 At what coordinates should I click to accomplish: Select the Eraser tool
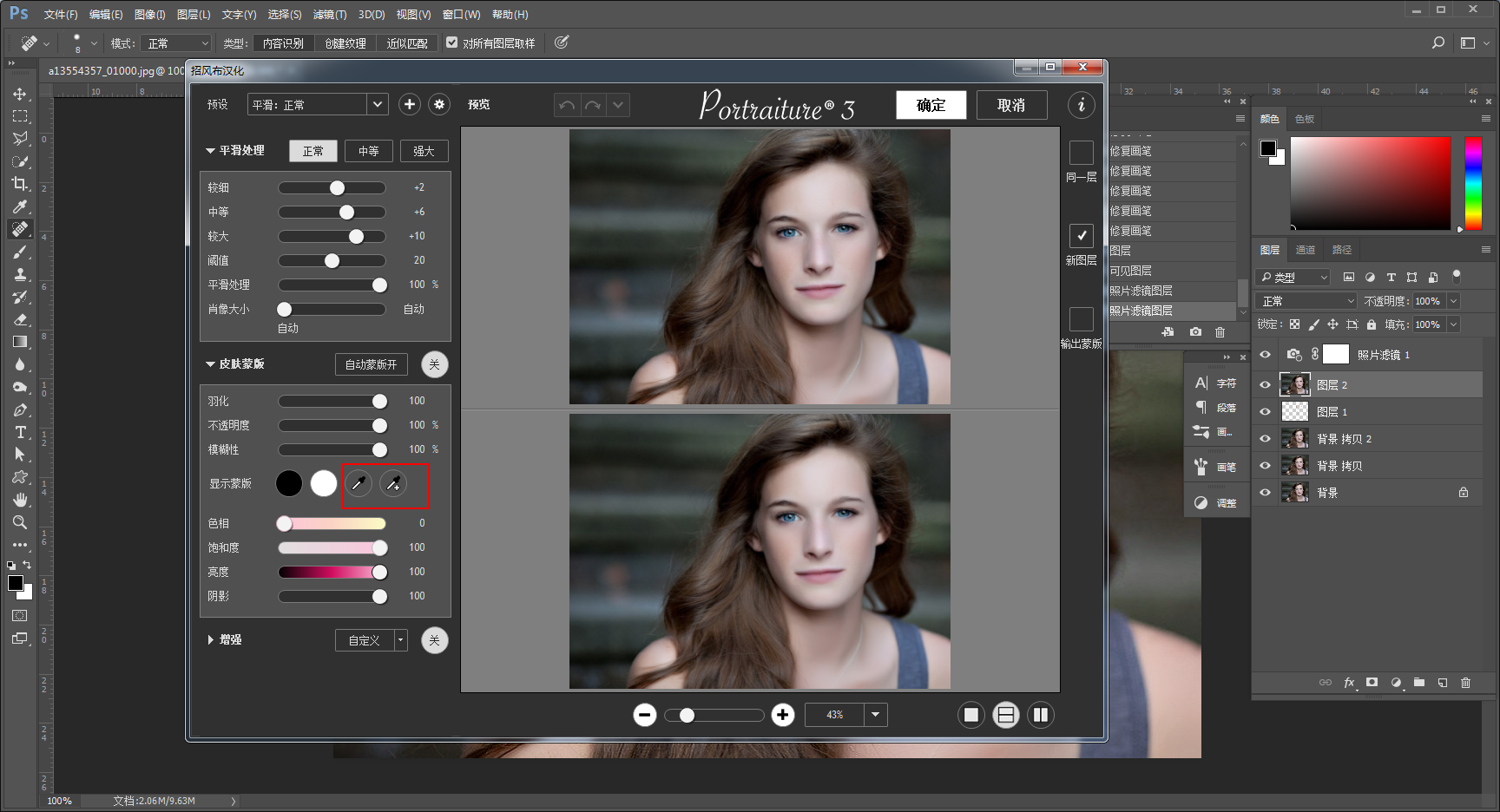click(20, 319)
